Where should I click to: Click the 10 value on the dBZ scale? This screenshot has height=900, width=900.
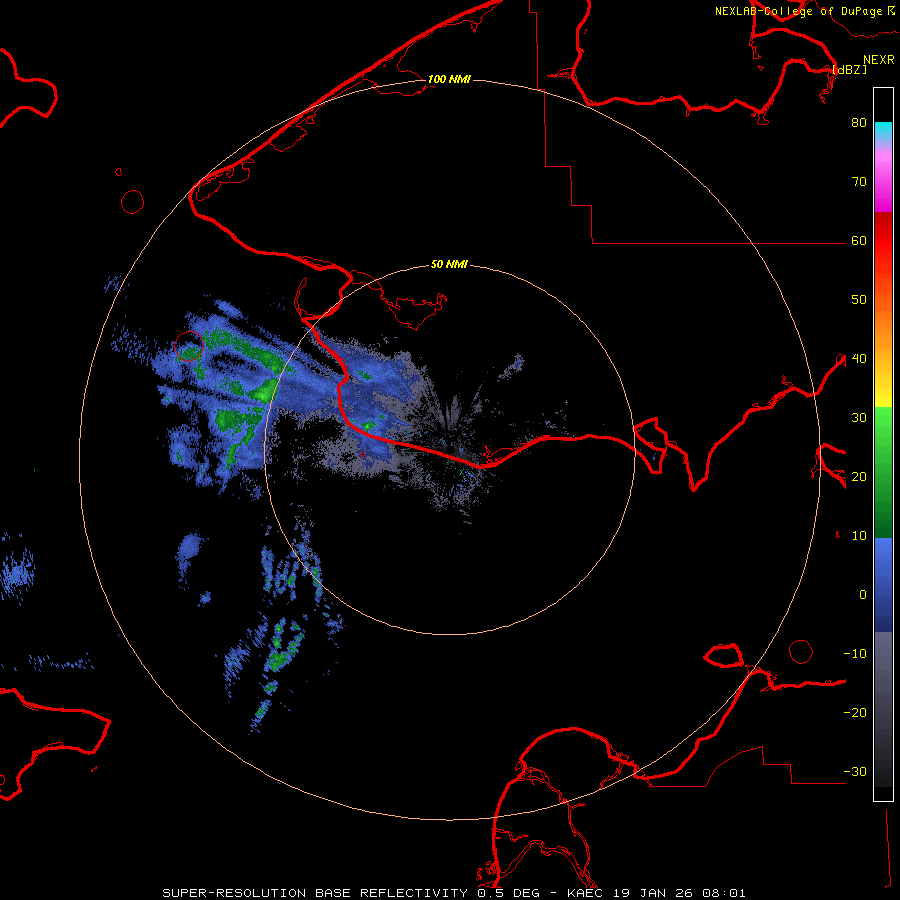pos(859,536)
